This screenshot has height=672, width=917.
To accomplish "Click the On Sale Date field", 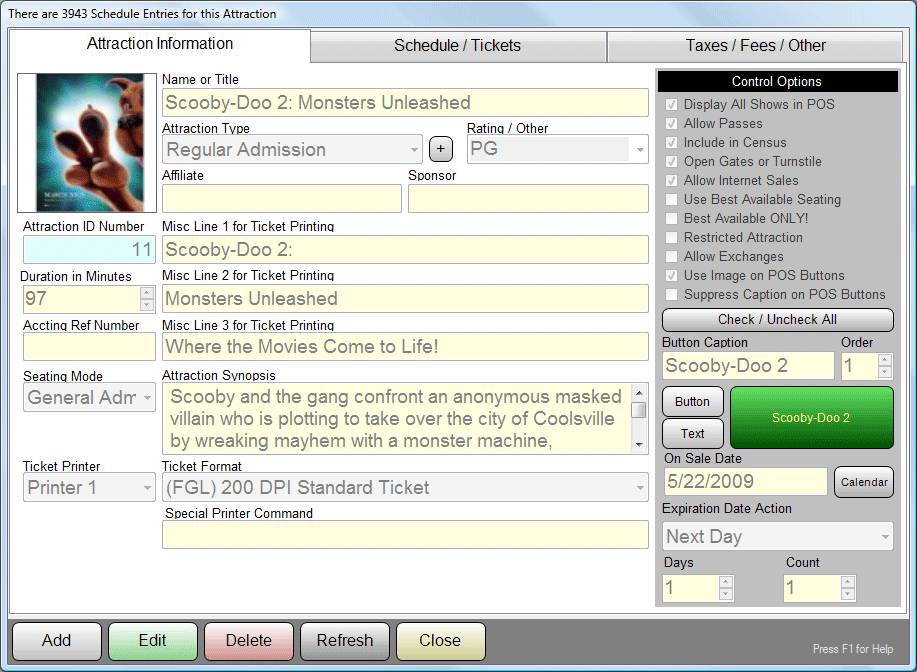I will tap(745, 482).
